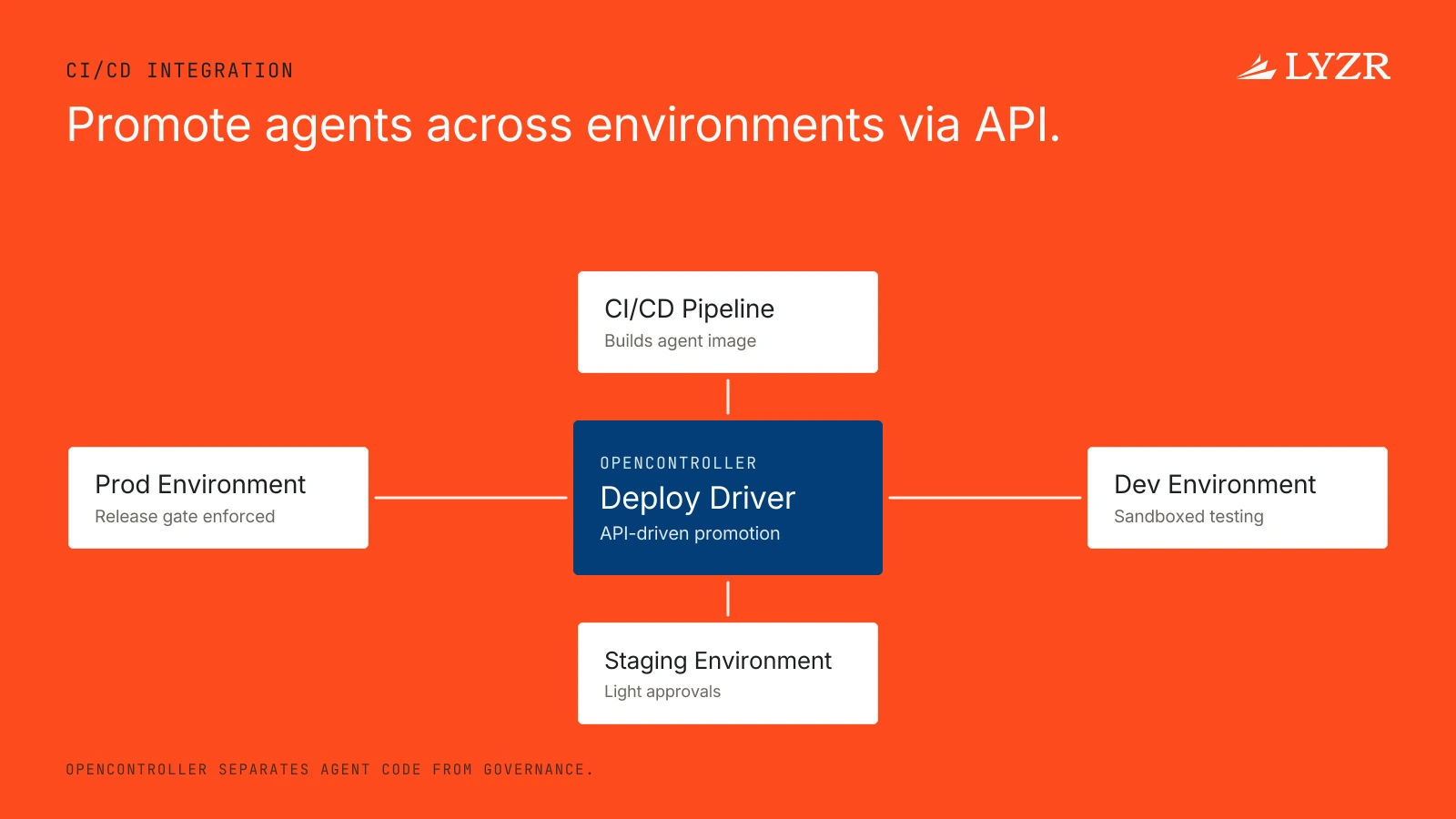Click the 'Release gate enforced' text
This screenshot has width=1456, height=819.
[185, 517]
